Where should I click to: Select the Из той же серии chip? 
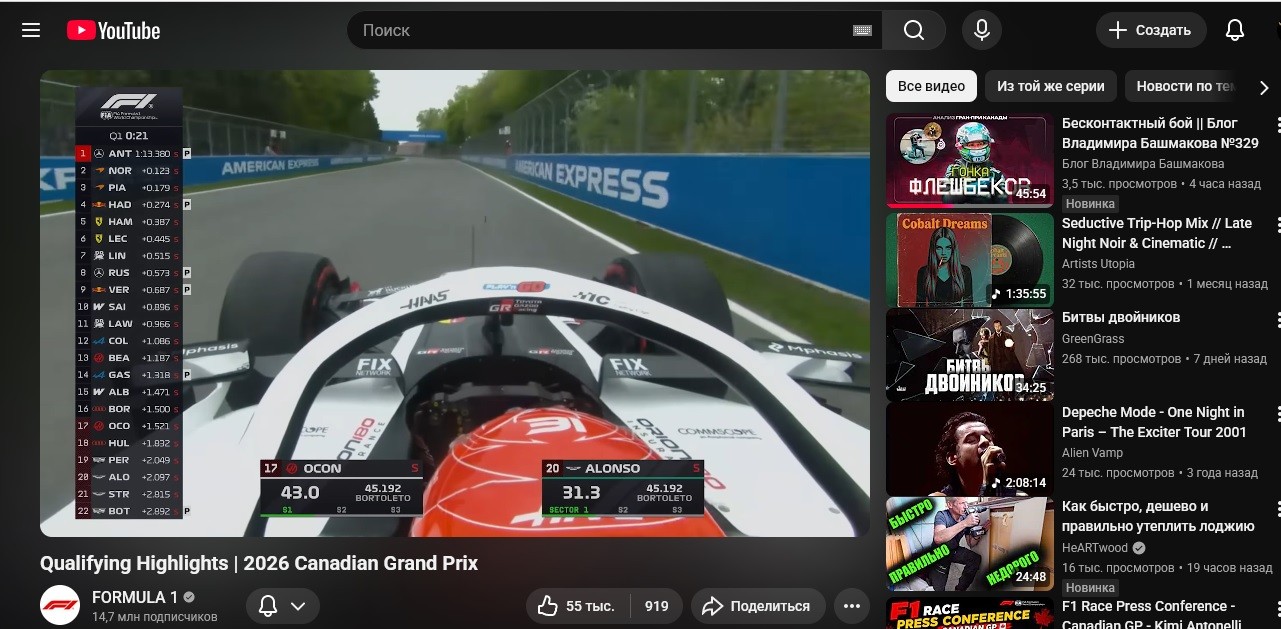coord(1050,86)
